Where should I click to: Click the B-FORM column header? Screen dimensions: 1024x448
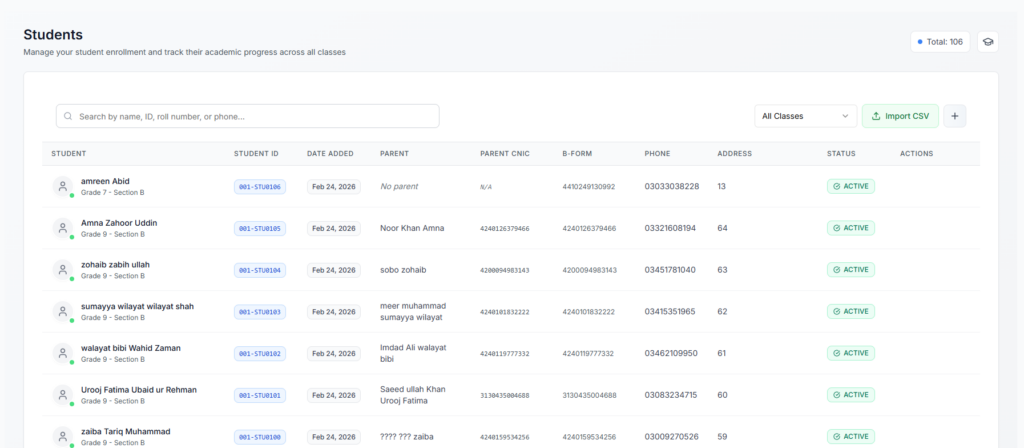click(x=577, y=154)
